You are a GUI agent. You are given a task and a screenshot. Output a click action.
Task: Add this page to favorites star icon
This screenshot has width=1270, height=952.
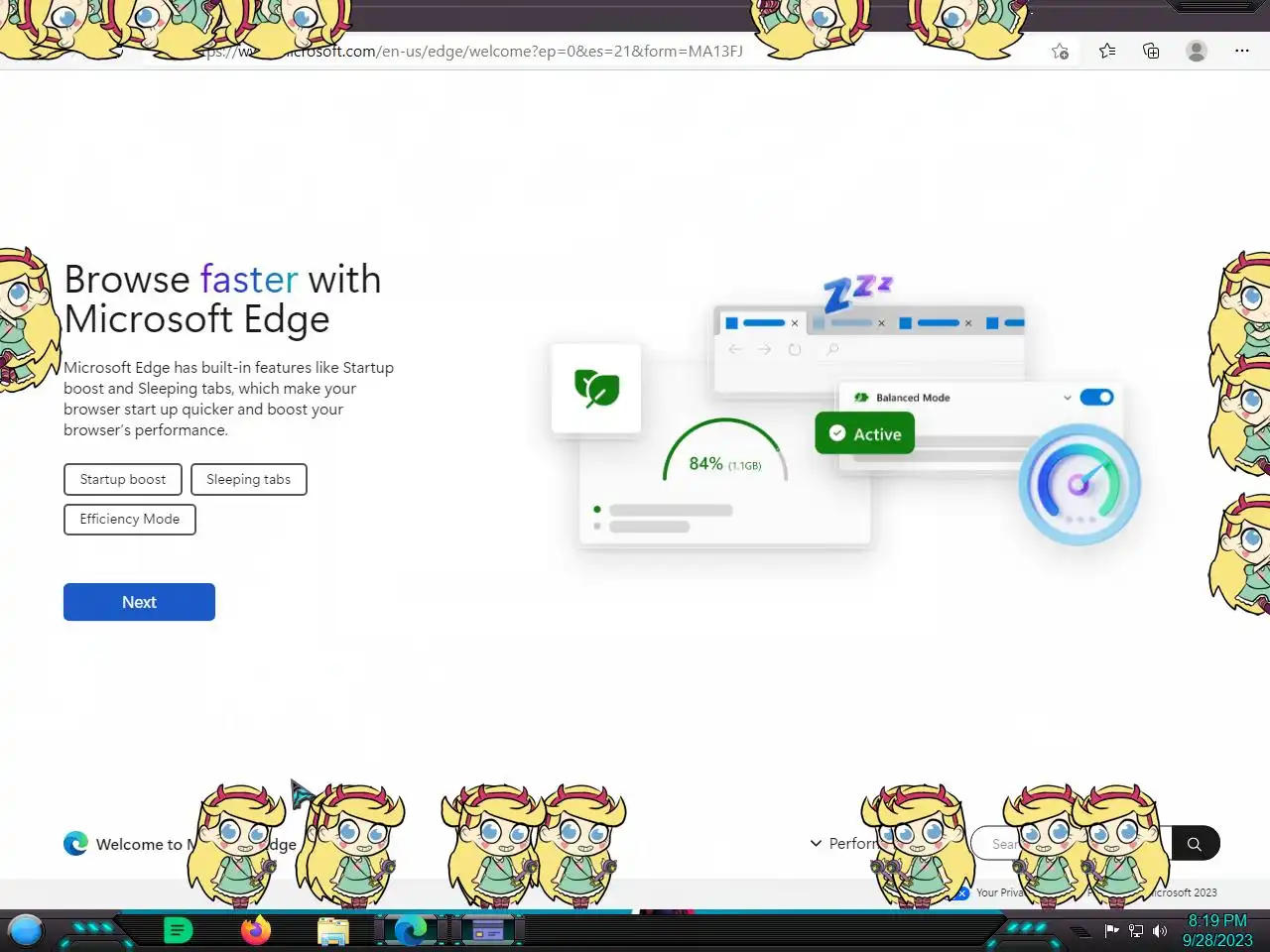(x=1060, y=52)
